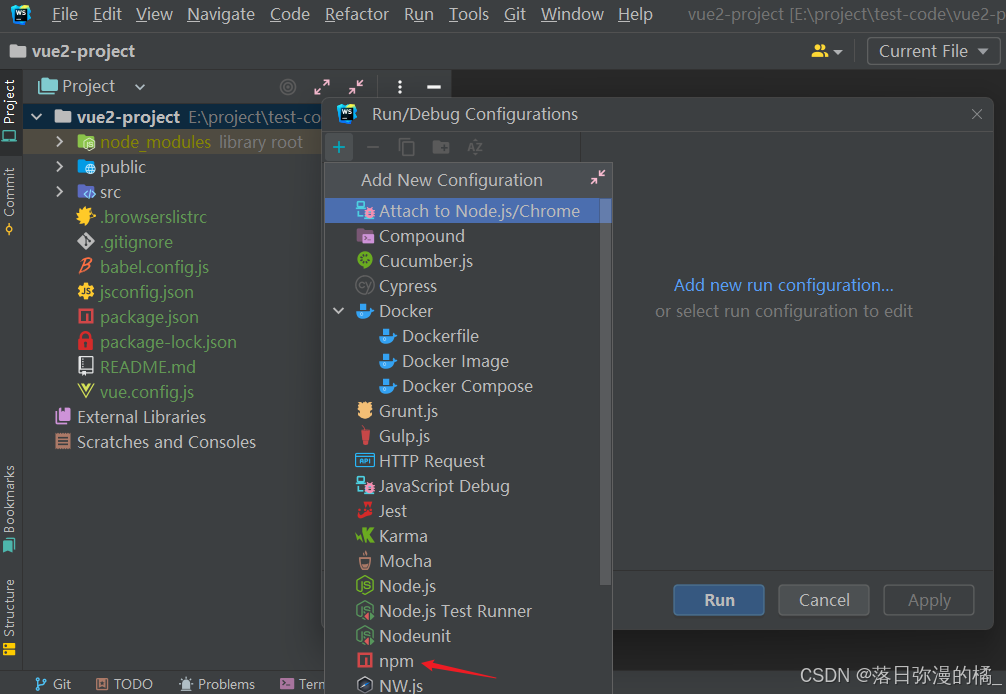Click Add new run configuration link
The image size is (1006, 694).
(783, 285)
